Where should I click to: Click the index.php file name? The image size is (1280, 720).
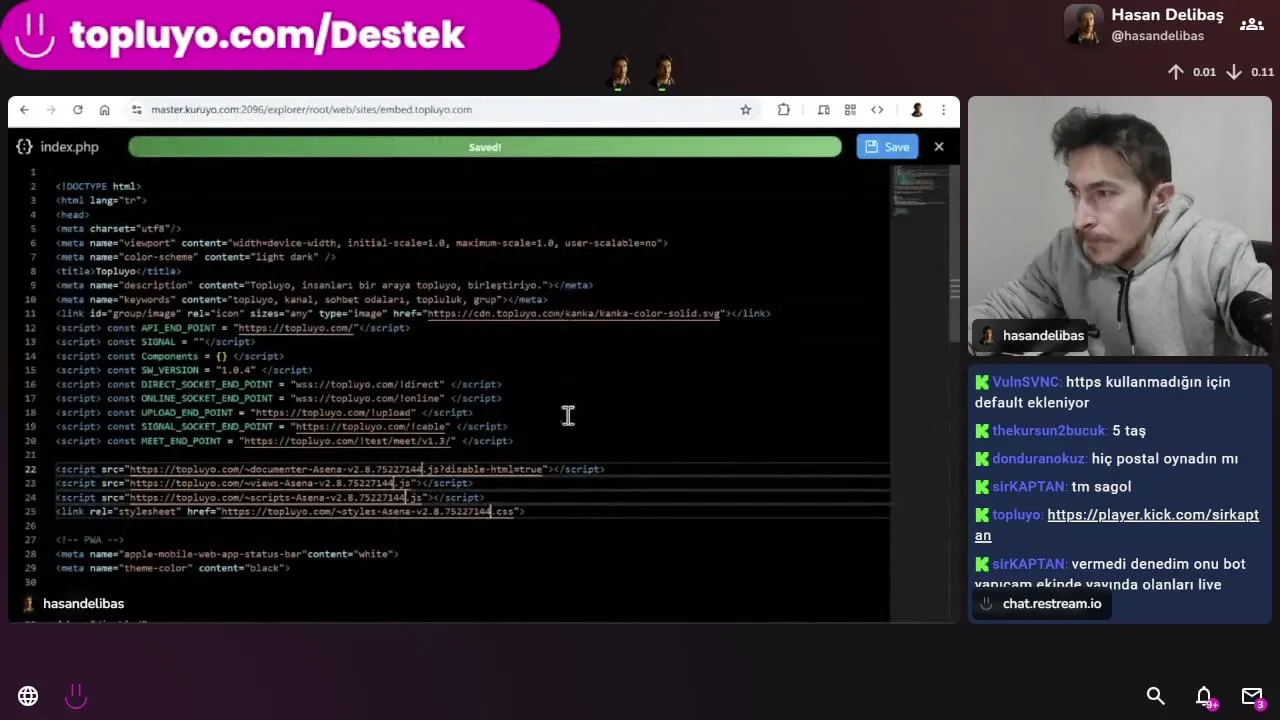pyautogui.click(x=69, y=147)
